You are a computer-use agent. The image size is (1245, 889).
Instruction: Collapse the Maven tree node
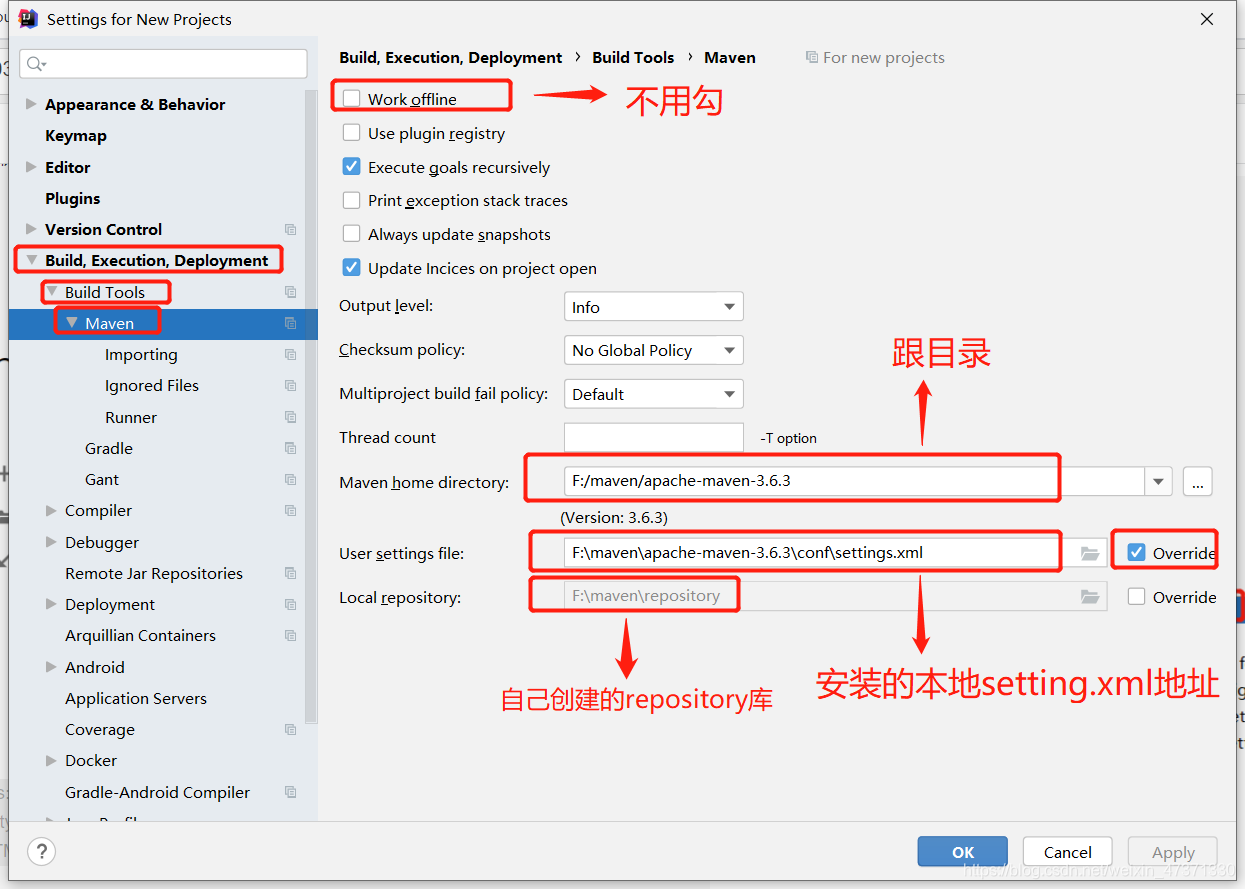tap(71, 323)
